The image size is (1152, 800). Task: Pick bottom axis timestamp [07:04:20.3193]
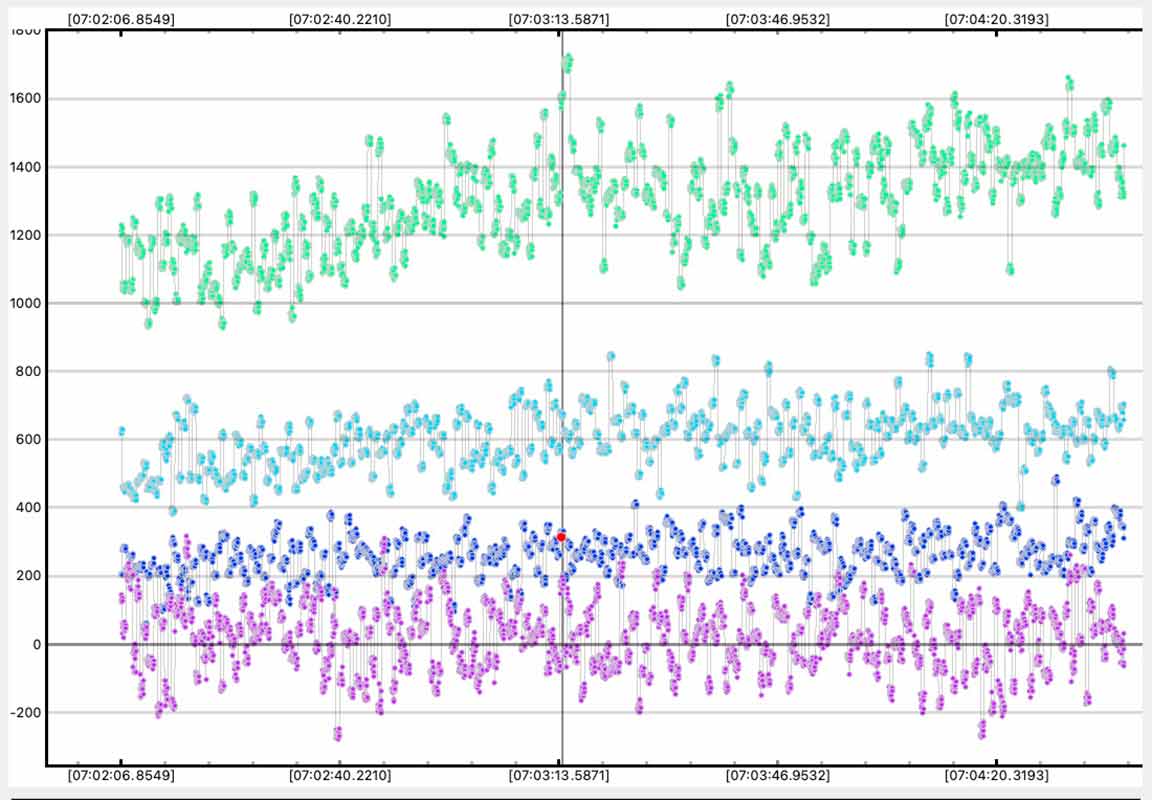pos(997,776)
